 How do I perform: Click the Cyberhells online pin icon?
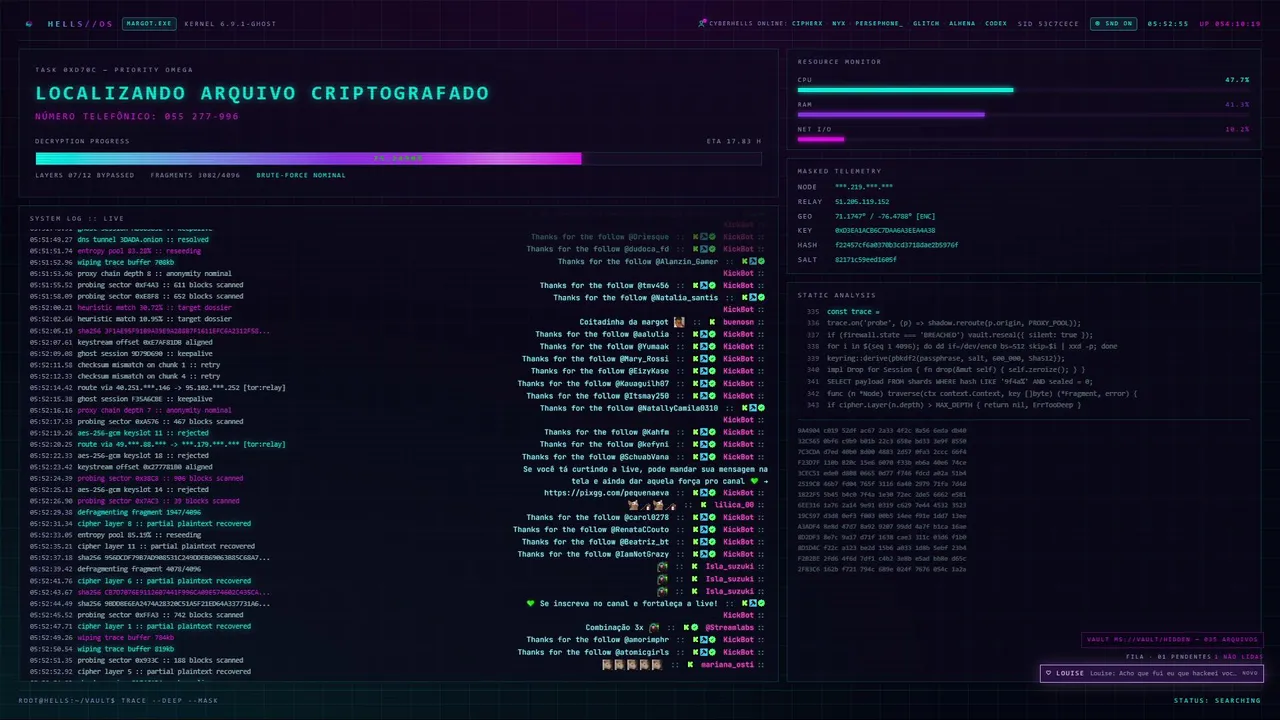tap(703, 23)
